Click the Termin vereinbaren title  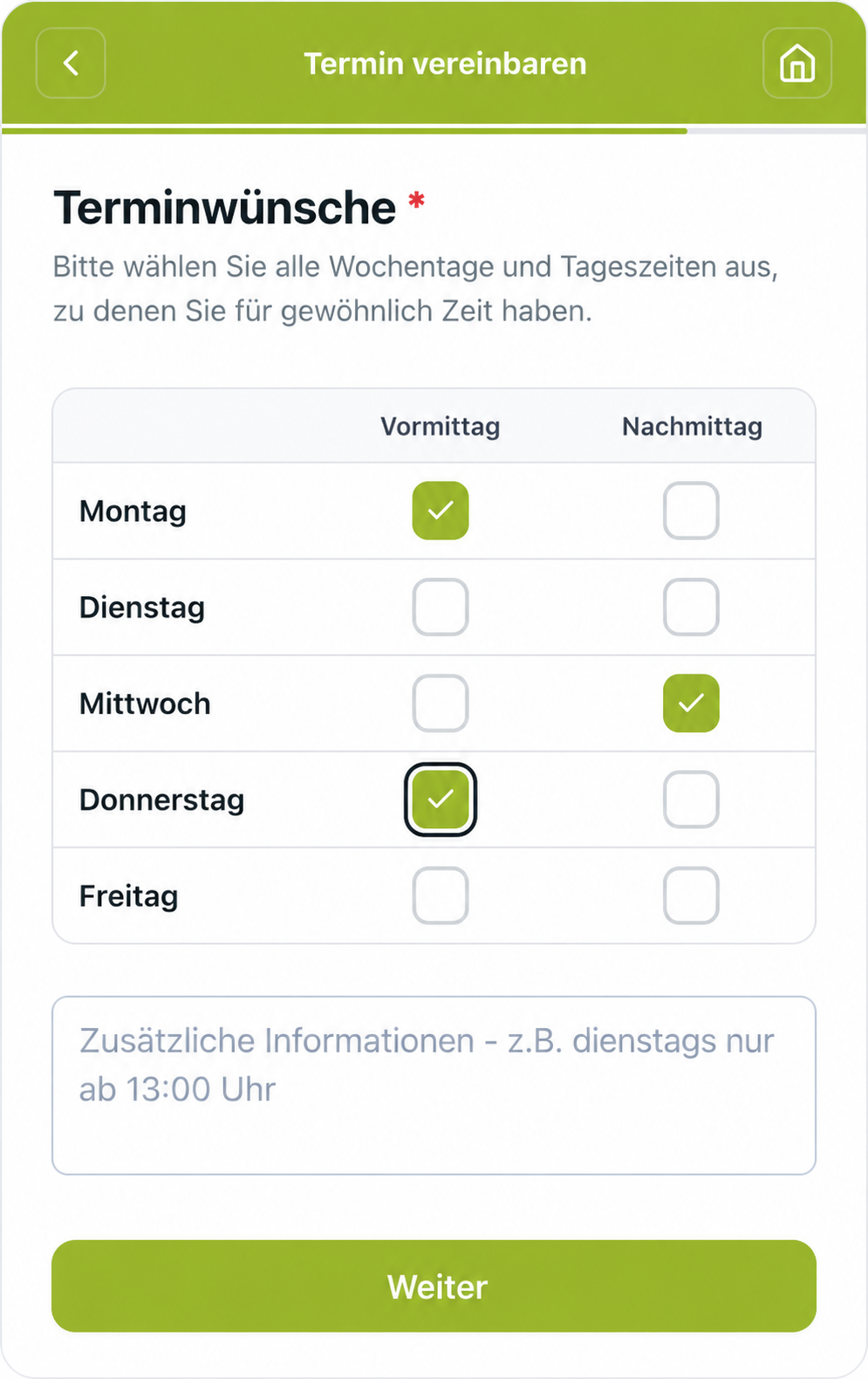(445, 64)
